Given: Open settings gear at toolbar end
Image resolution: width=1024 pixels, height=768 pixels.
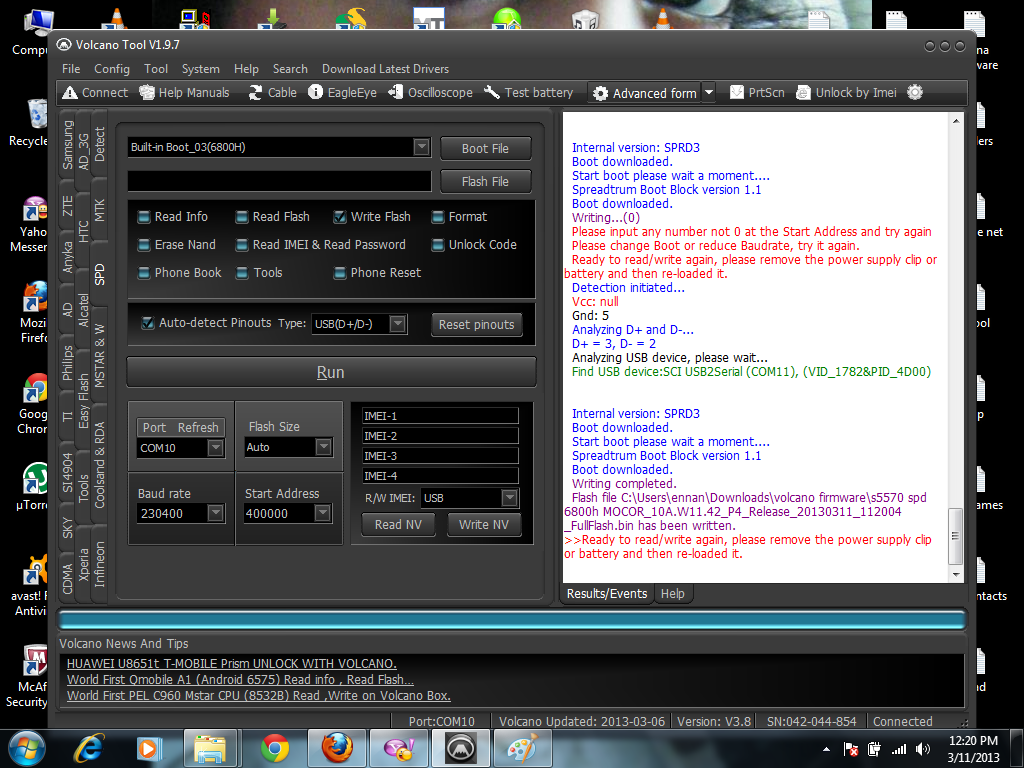Looking at the screenshot, I should tap(915, 93).
